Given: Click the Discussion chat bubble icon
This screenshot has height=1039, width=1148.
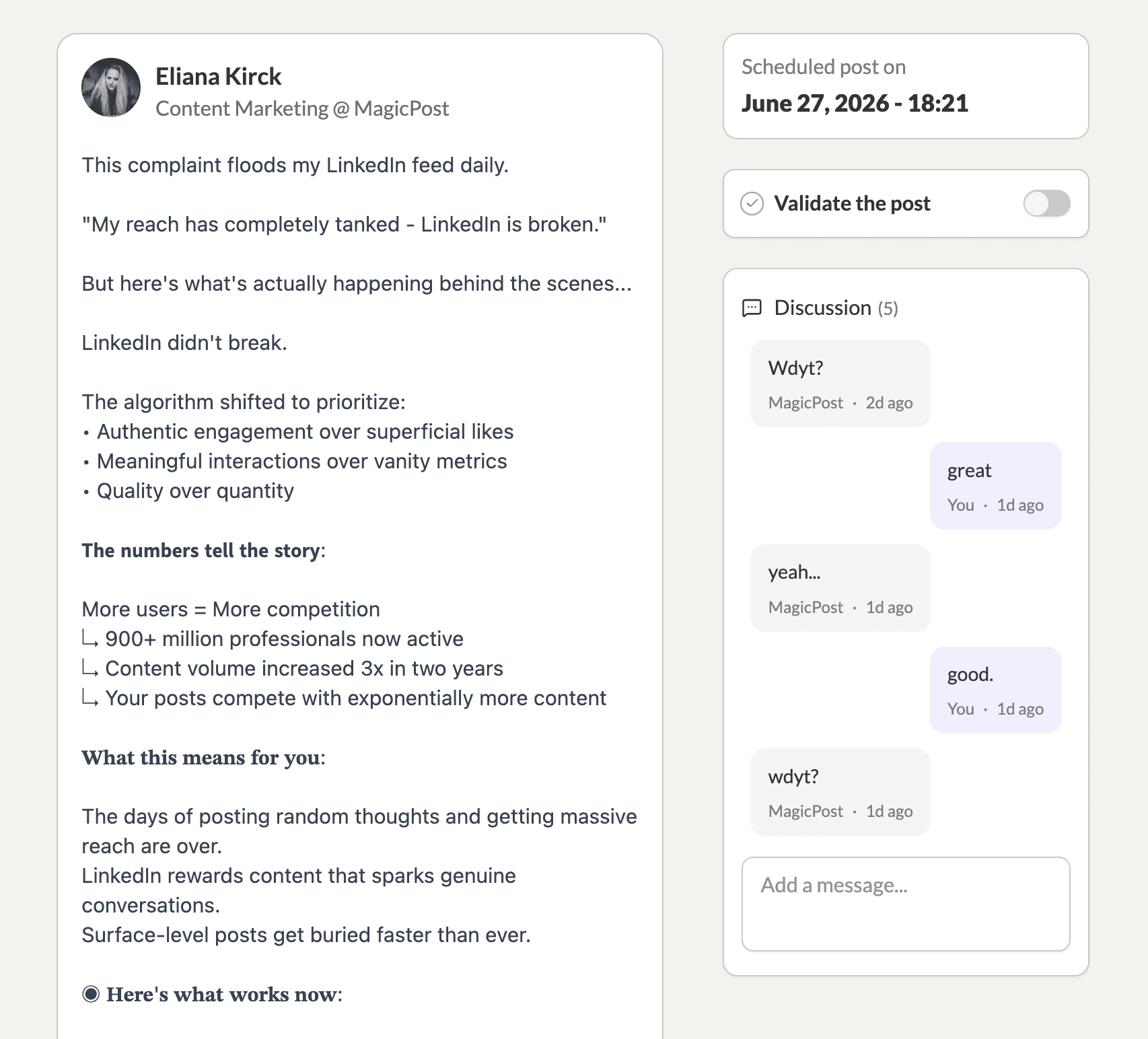Looking at the screenshot, I should (752, 308).
